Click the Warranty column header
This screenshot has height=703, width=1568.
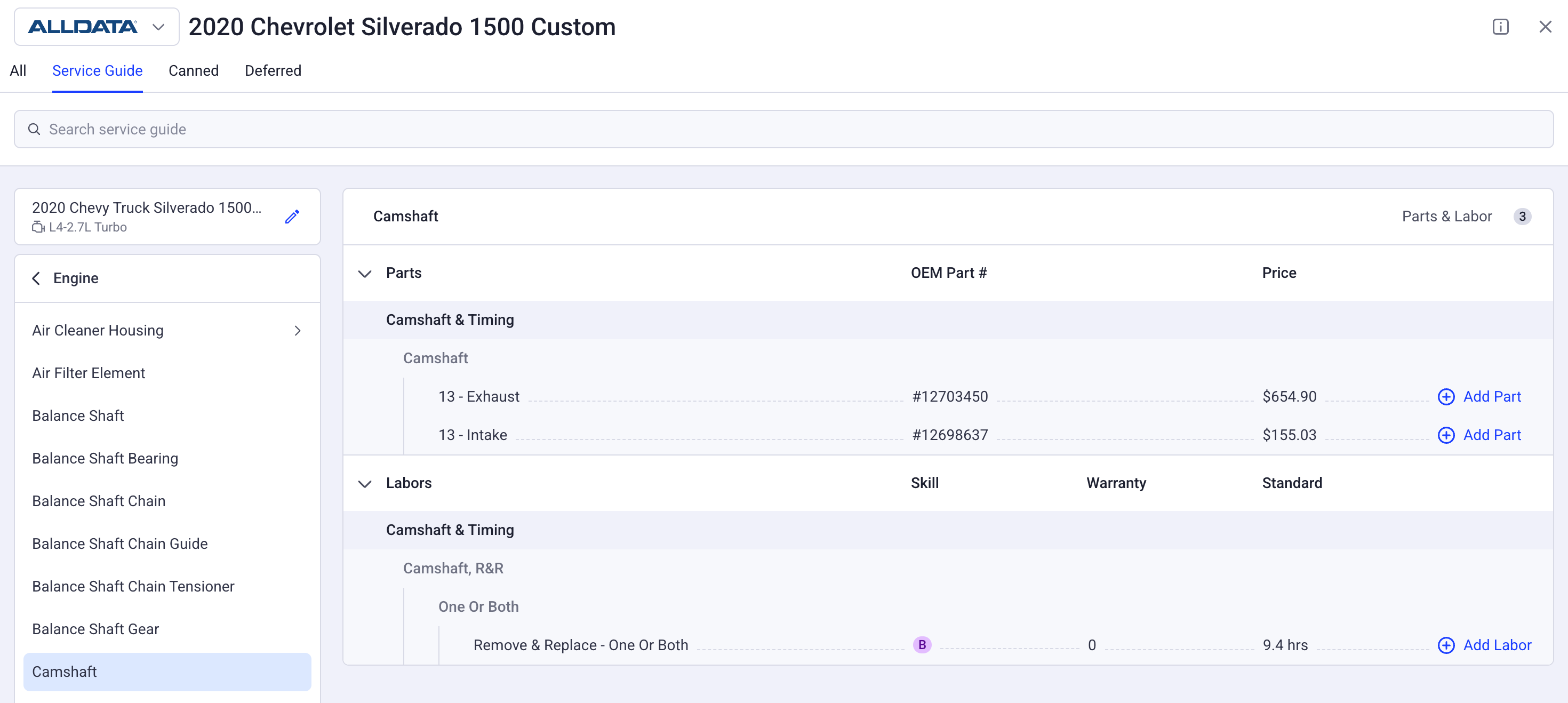(1116, 483)
